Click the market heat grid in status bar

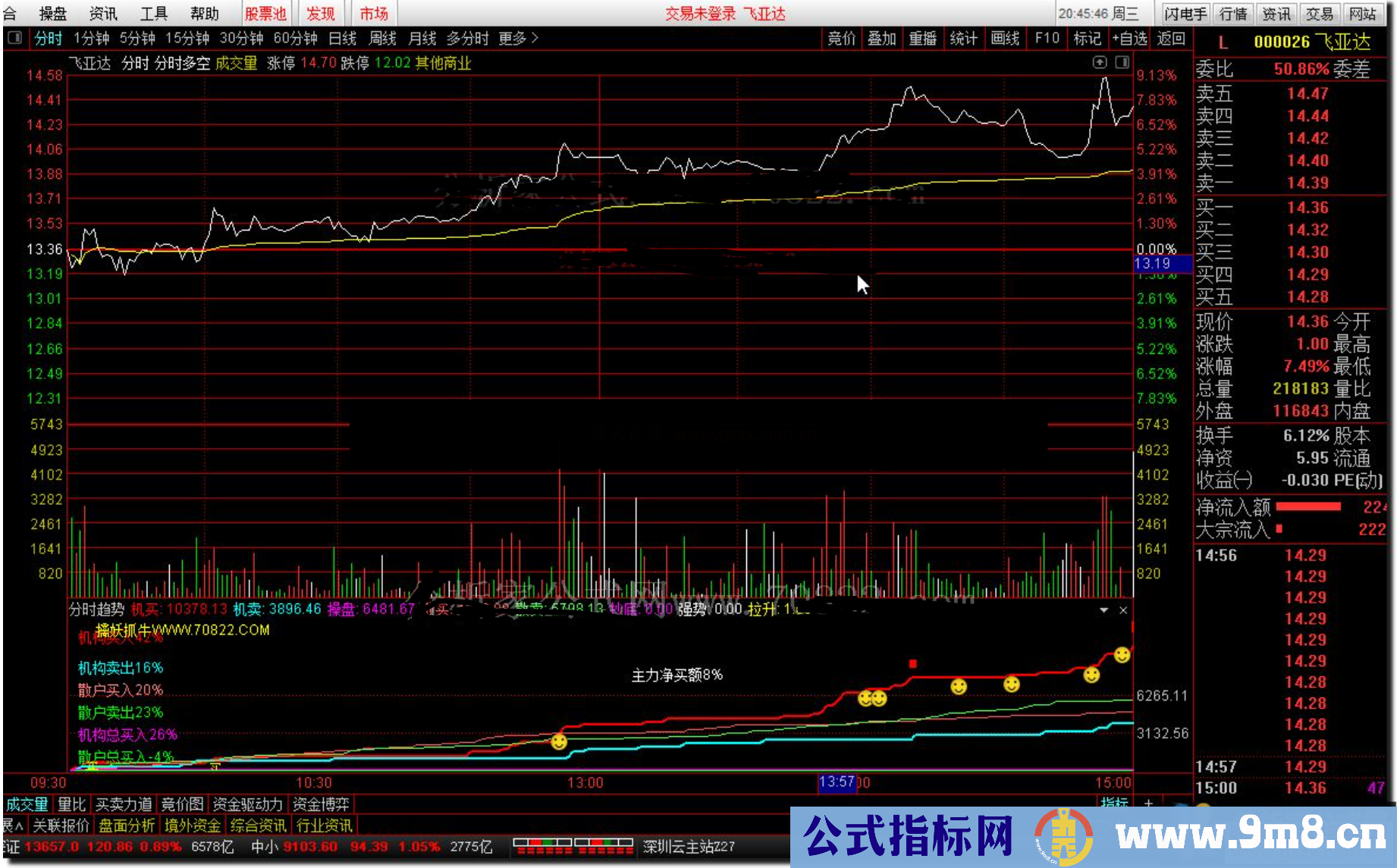click(x=573, y=847)
